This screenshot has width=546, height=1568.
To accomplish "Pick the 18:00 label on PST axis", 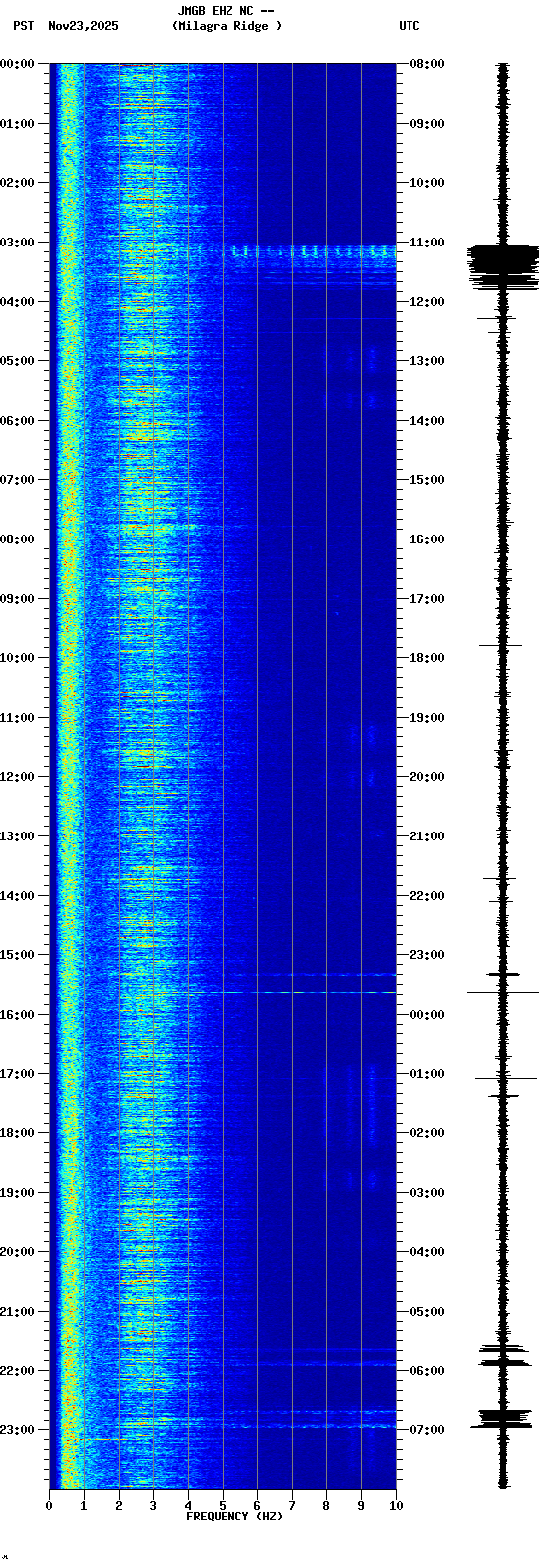I will coord(17,1133).
